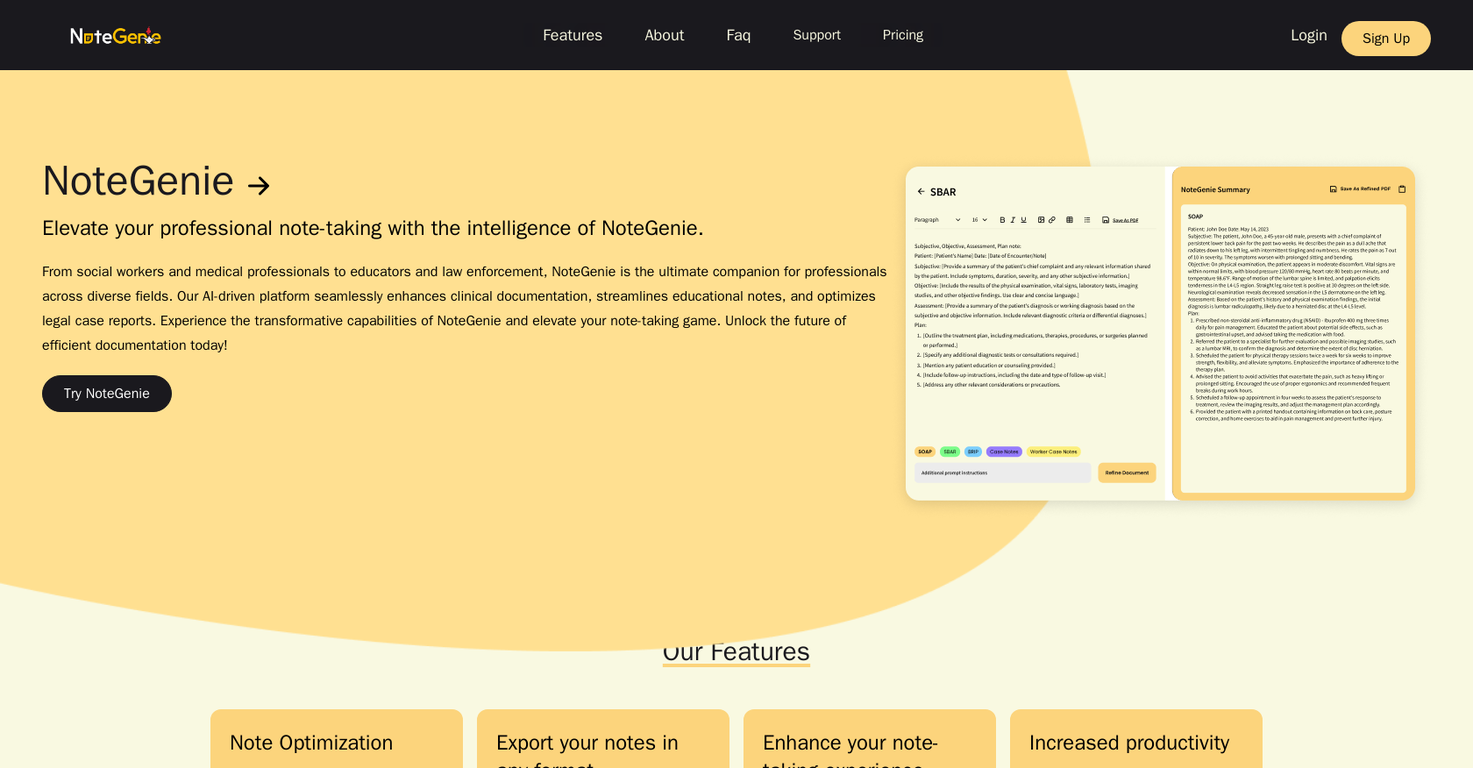Open the Faq navigation item
This screenshot has width=1473, height=768.
(x=738, y=34)
